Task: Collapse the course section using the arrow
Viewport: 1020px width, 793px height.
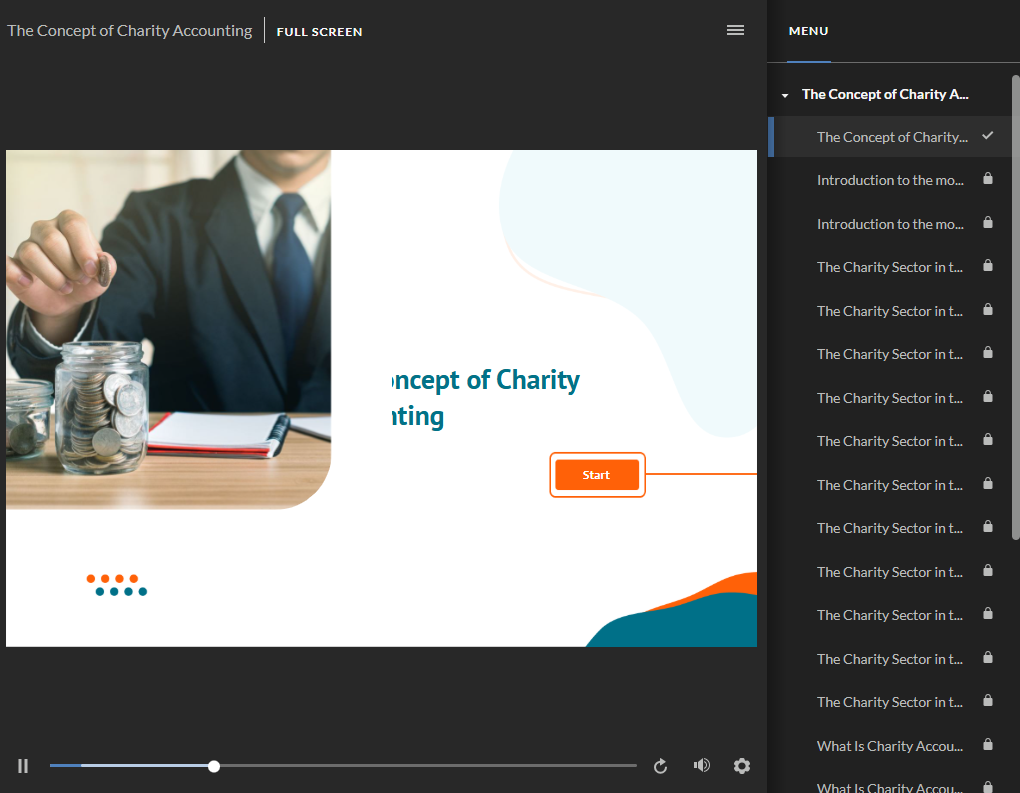Action: click(785, 95)
